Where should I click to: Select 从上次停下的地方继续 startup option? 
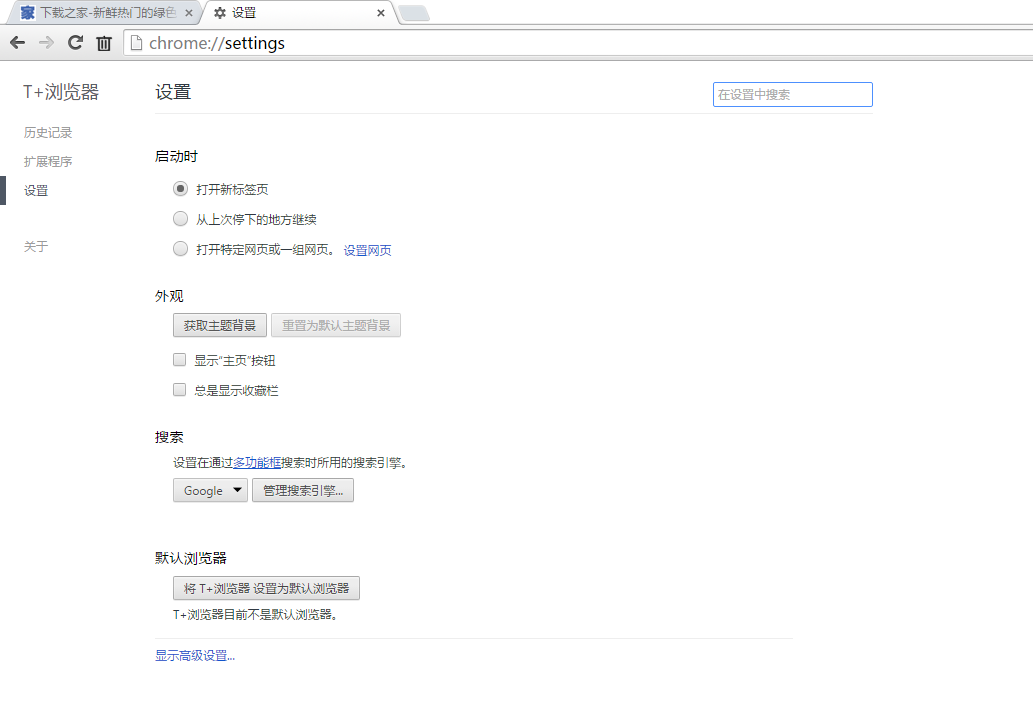click(180, 218)
